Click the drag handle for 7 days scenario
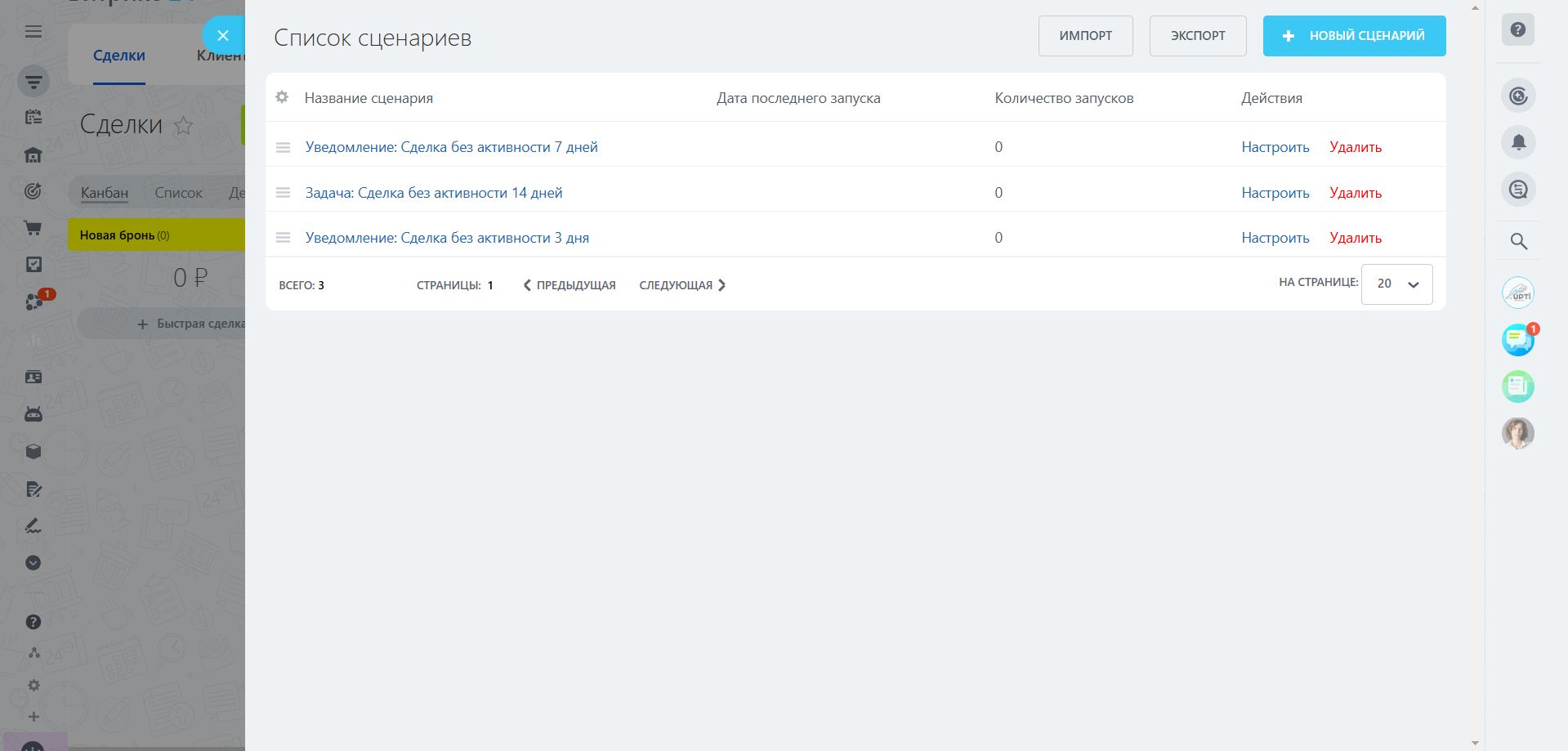 [x=283, y=148]
